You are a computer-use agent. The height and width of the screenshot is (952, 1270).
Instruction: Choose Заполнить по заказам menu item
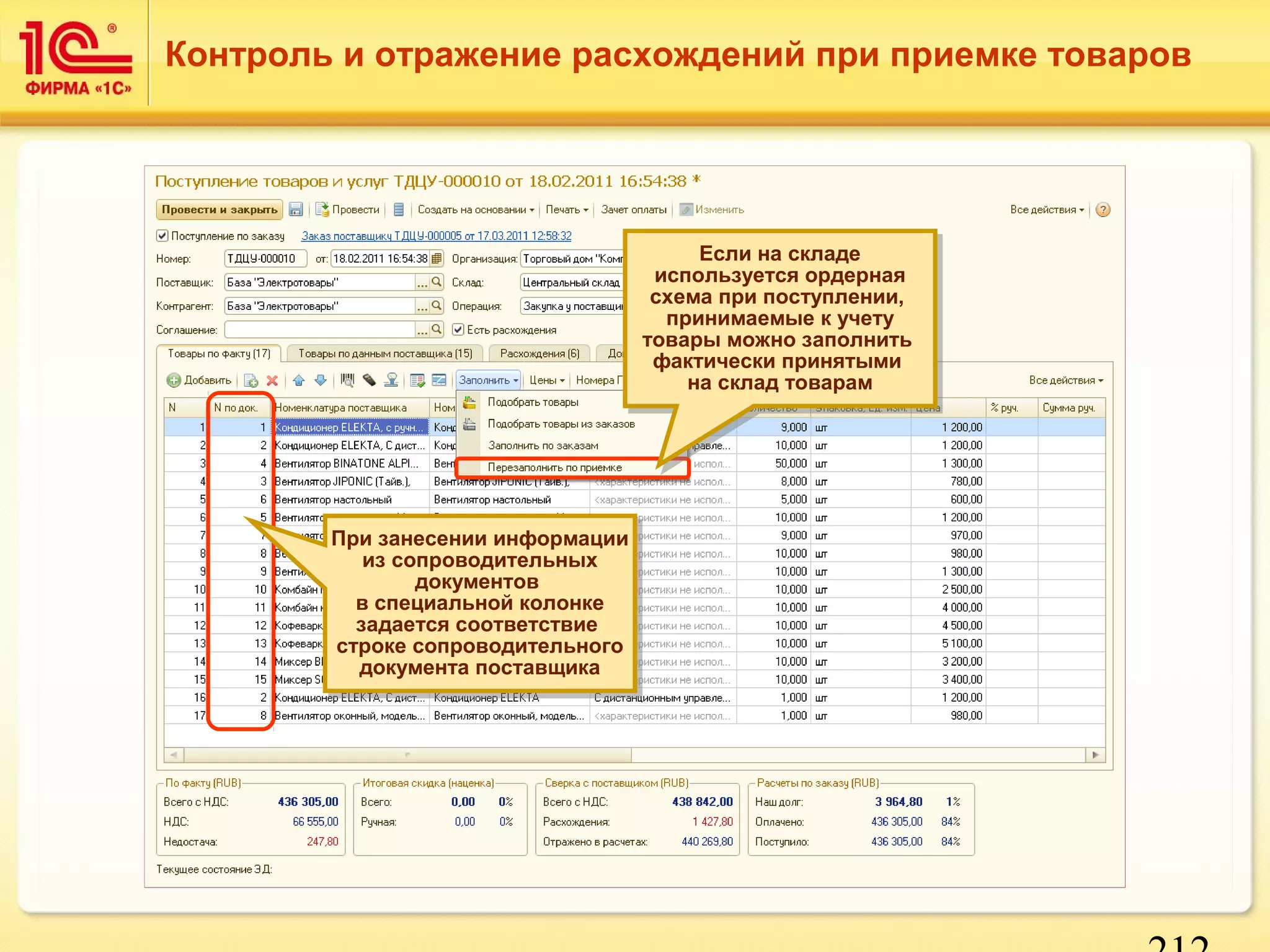(x=543, y=446)
